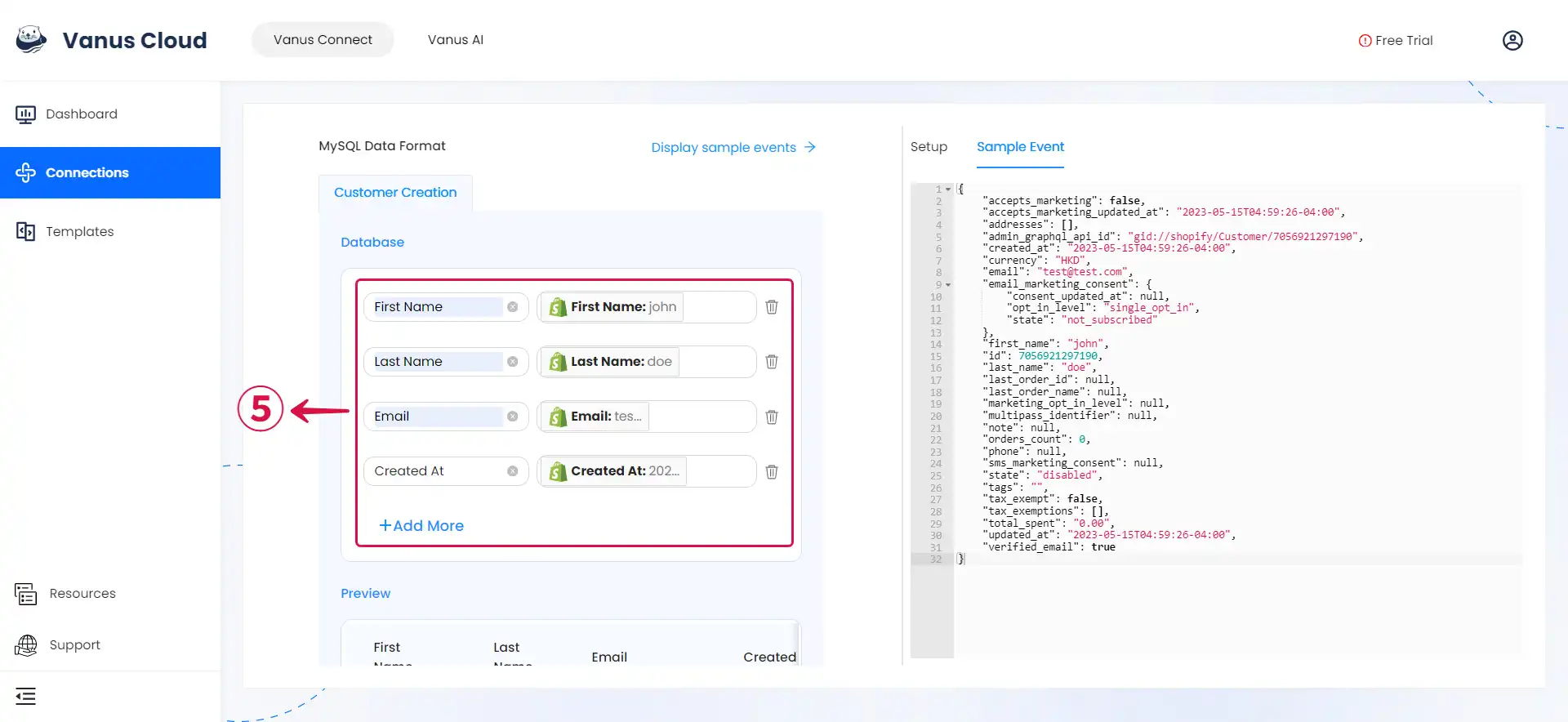Open Templates in the sidebar
This screenshot has width=1568, height=722.
pos(110,231)
